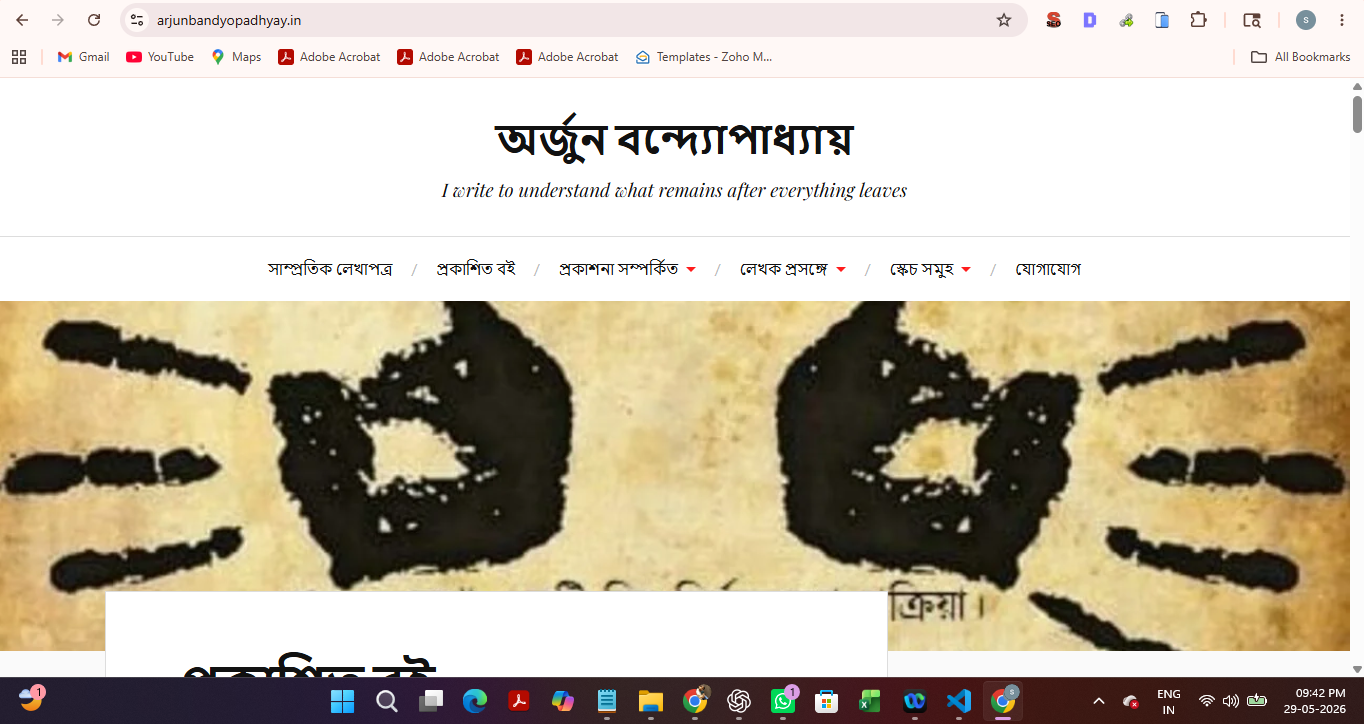Click the site title অর্জুন বন্দ্যোপাধ্যায়
This screenshot has height=724, width=1364.
click(674, 139)
